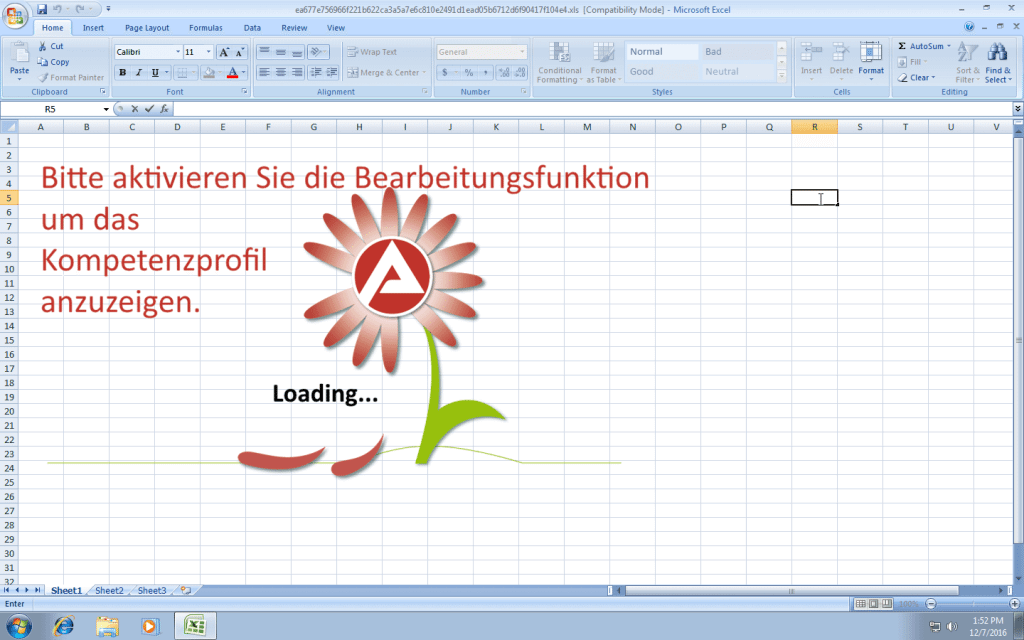Screen dimensions: 1024x640
Task: Click the Windows Start button
Action: pyautogui.click(x=18, y=626)
